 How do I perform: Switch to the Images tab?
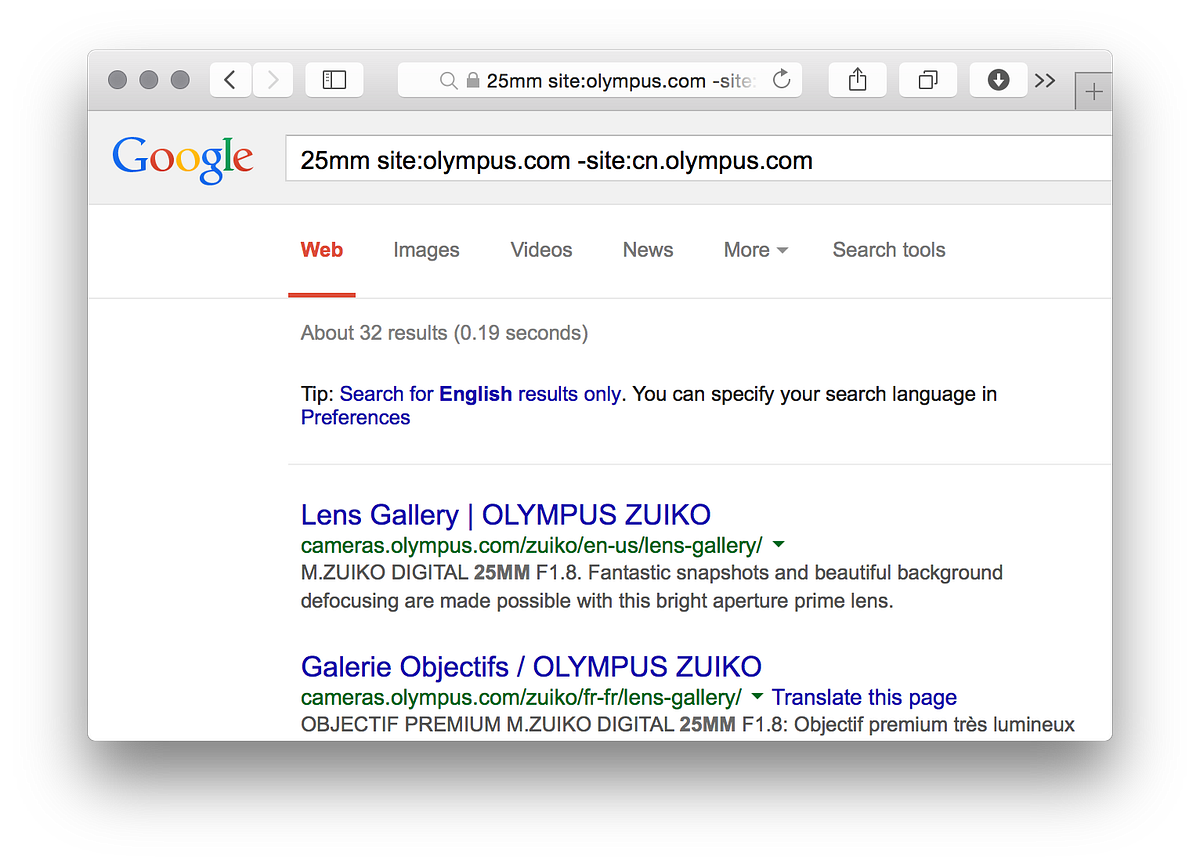(x=426, y=250)
